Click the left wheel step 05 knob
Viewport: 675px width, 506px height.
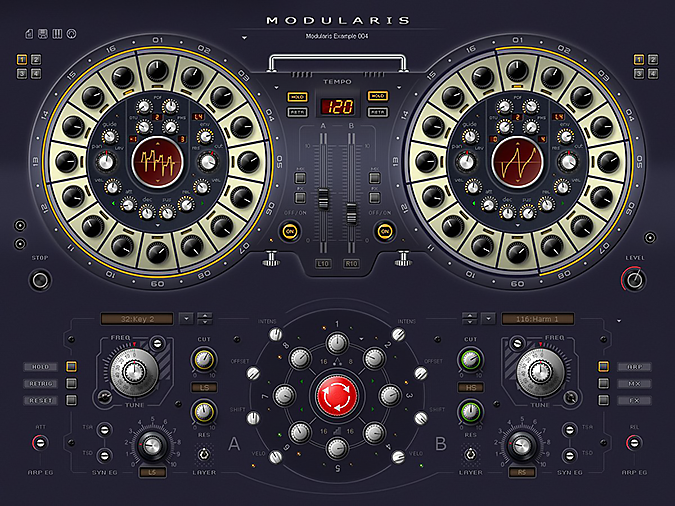pyautogui.click(x=249, y=162)
